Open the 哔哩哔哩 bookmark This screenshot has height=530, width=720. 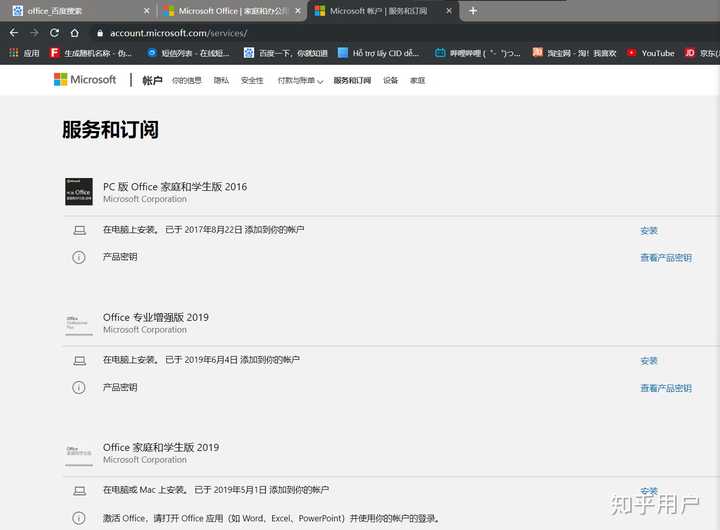(478, 53)
